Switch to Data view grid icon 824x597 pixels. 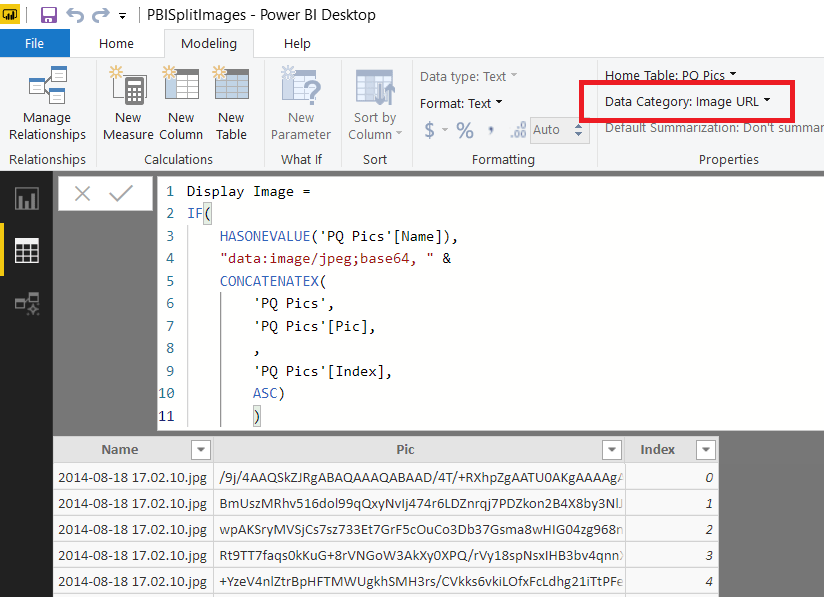27,250
